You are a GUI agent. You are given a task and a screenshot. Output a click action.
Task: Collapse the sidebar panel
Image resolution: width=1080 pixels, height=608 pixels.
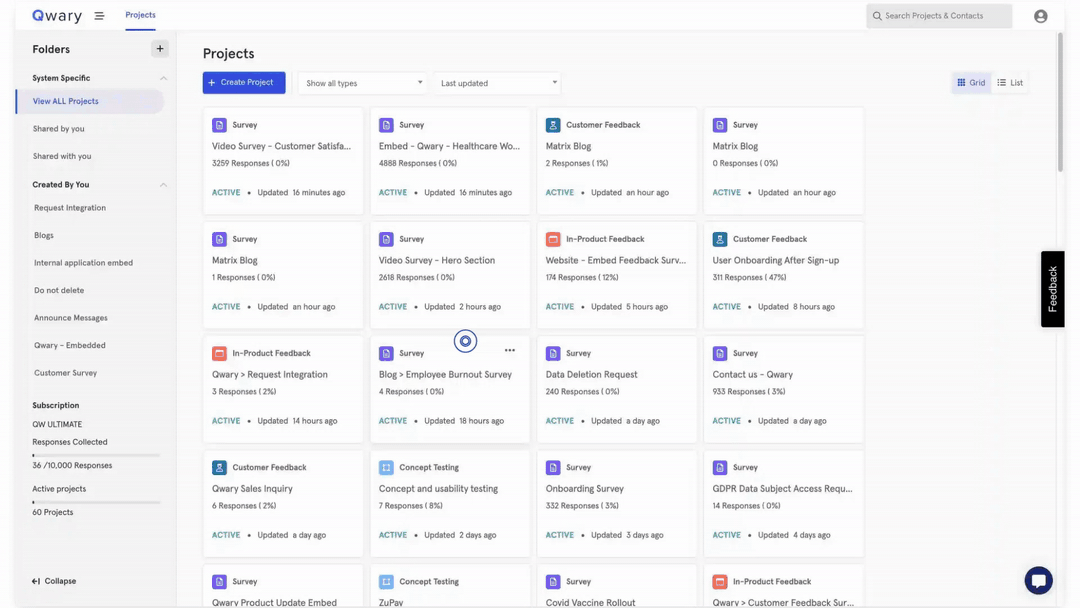tap(54, 581)
